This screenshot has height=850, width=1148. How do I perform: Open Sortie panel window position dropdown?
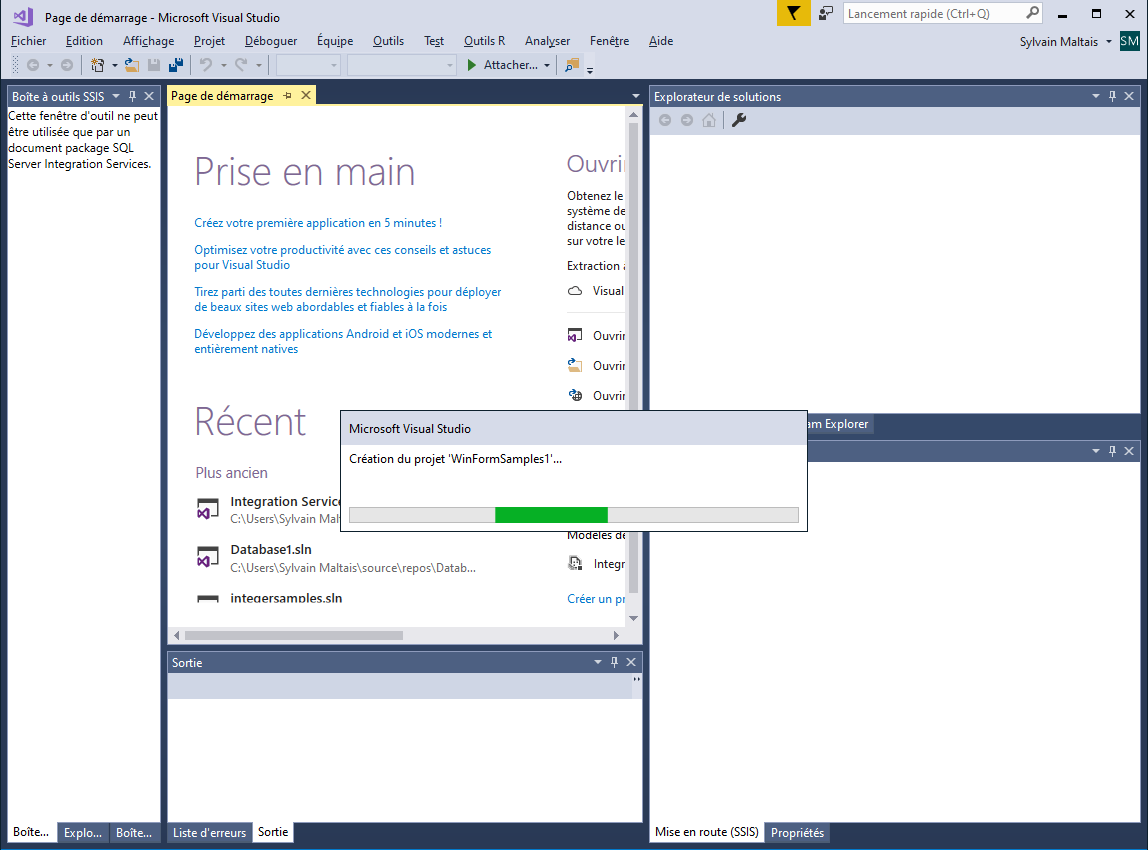point(598,662)
